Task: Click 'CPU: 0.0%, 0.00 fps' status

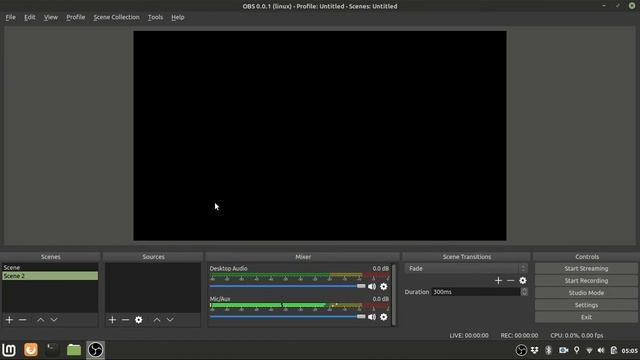Action: [x=577, y=336]
